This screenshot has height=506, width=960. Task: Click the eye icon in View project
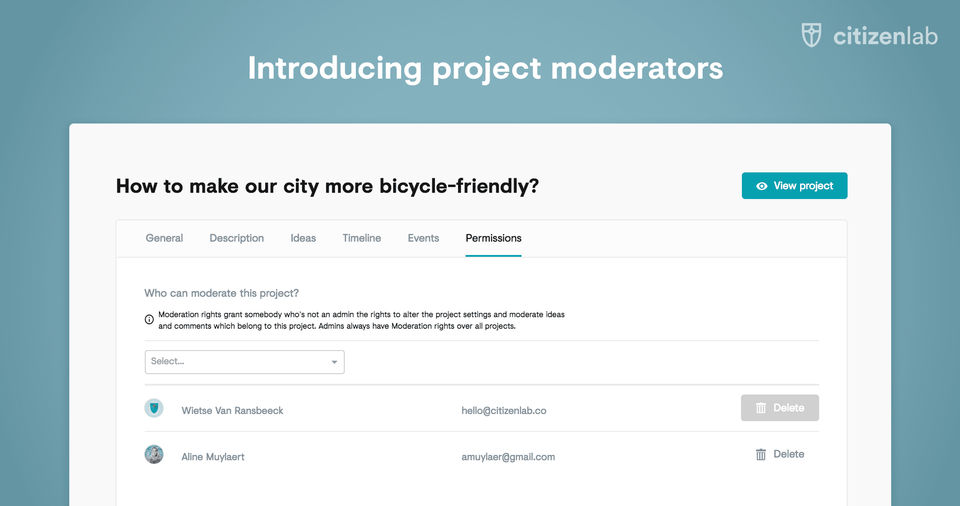[x=762, y=186]
